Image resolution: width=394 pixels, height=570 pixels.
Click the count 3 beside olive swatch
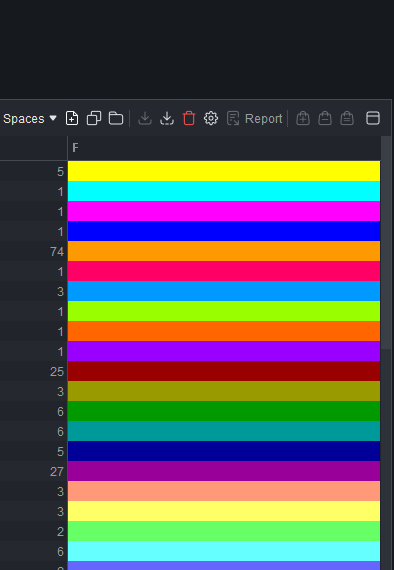coord(60,392)
